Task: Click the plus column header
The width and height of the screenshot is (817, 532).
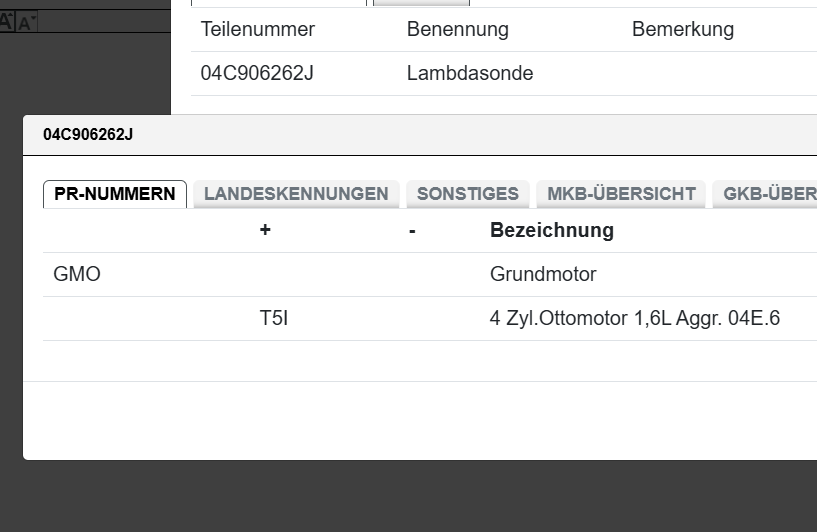Action: tap(265, 231)
